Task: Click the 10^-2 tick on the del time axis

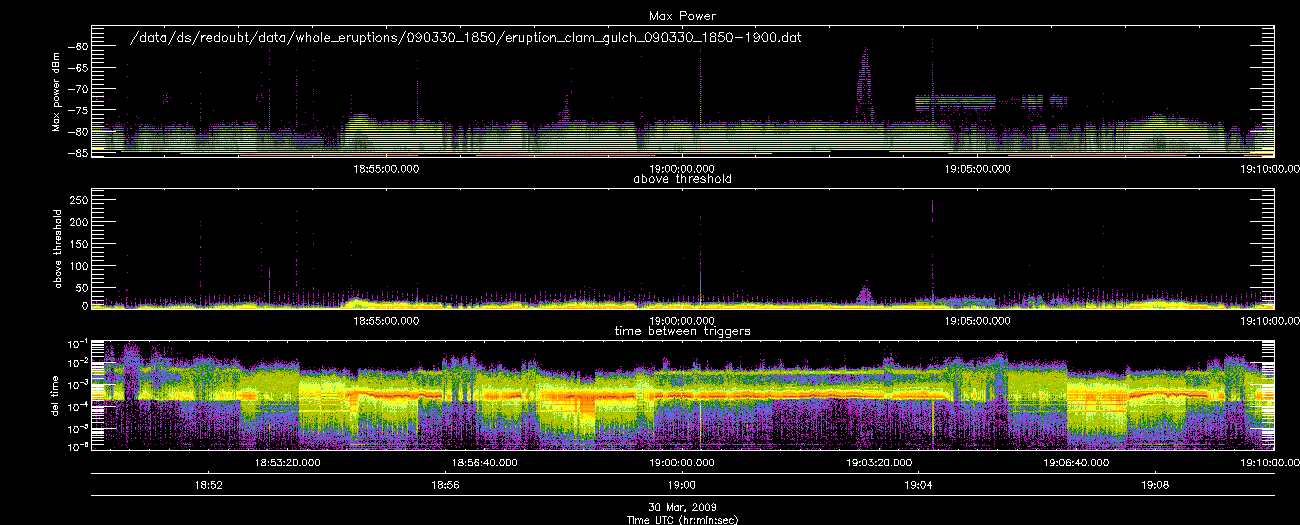Action: coord(77,363)
